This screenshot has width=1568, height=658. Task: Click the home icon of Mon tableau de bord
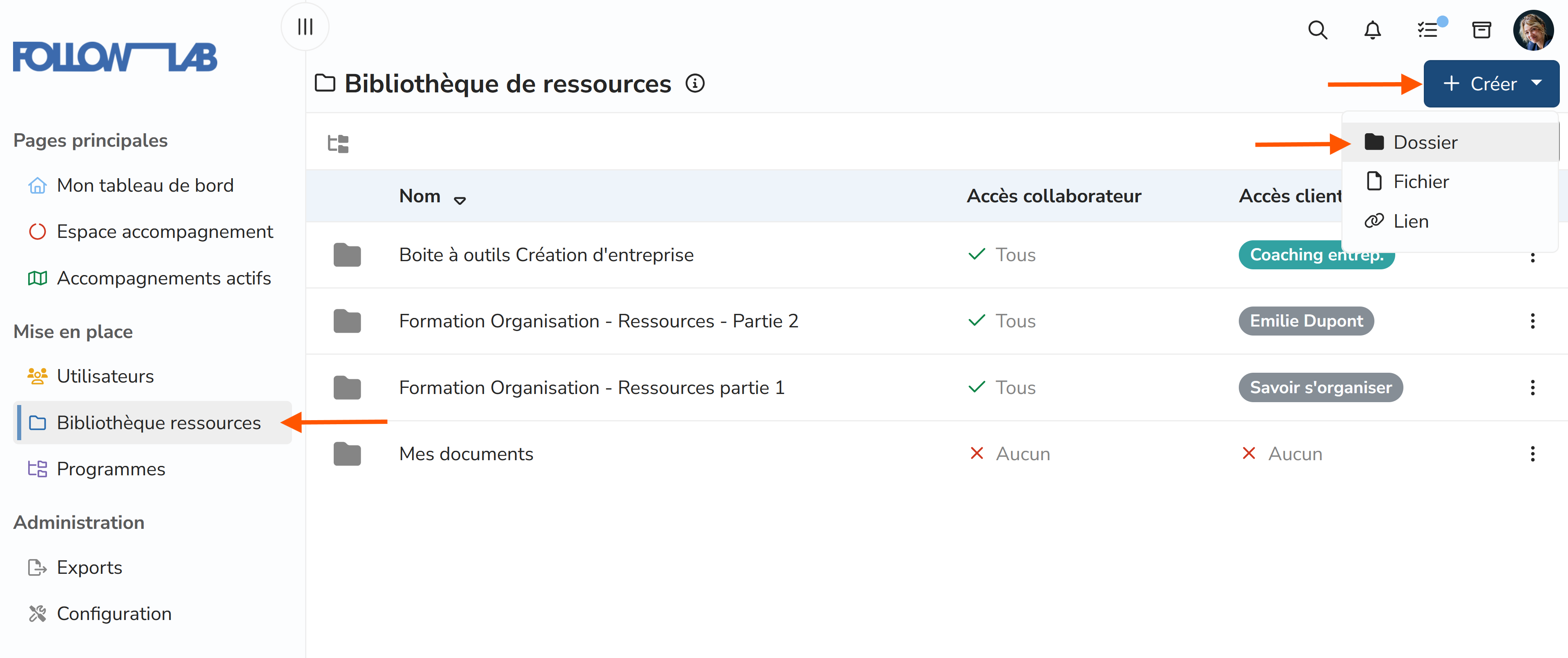[37, 185]
